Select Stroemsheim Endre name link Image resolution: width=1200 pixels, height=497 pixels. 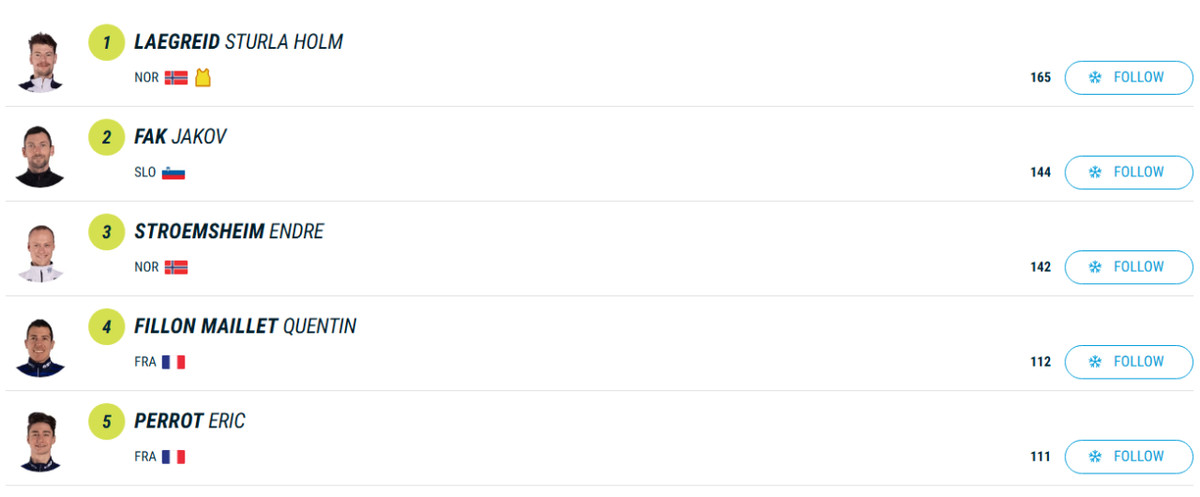(229, 232)
